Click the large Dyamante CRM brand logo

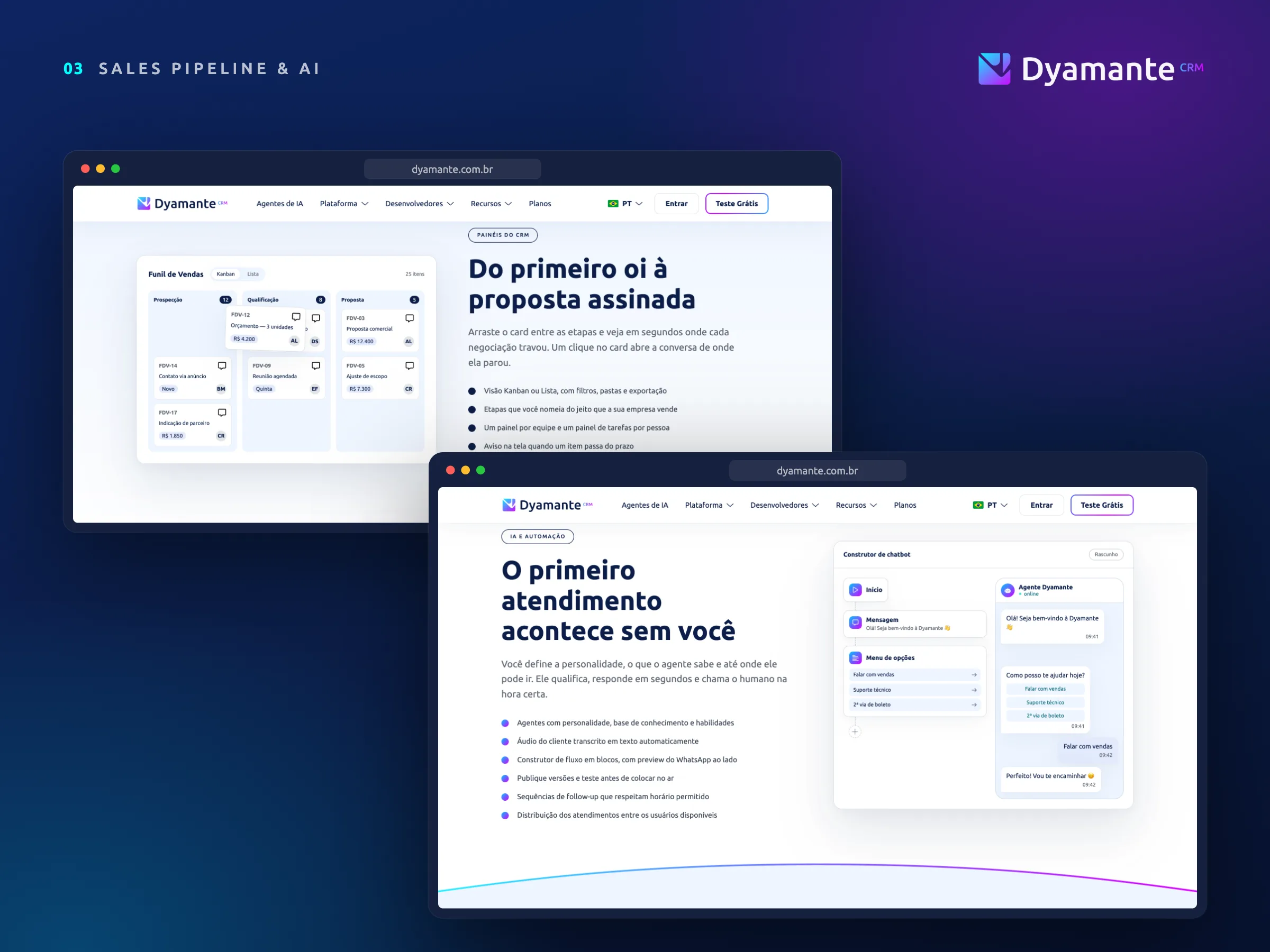[1091, 69]
